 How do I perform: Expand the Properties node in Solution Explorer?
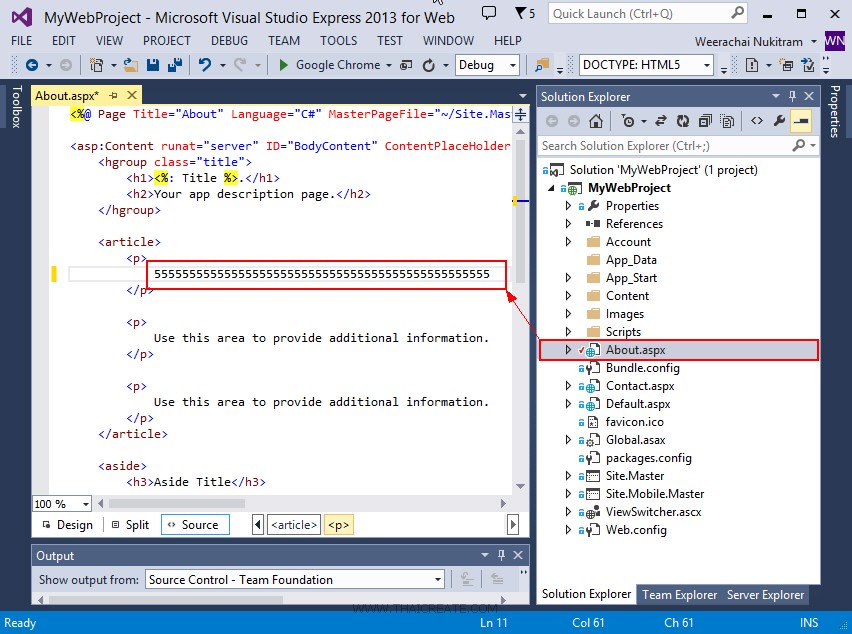pos(568,206)
